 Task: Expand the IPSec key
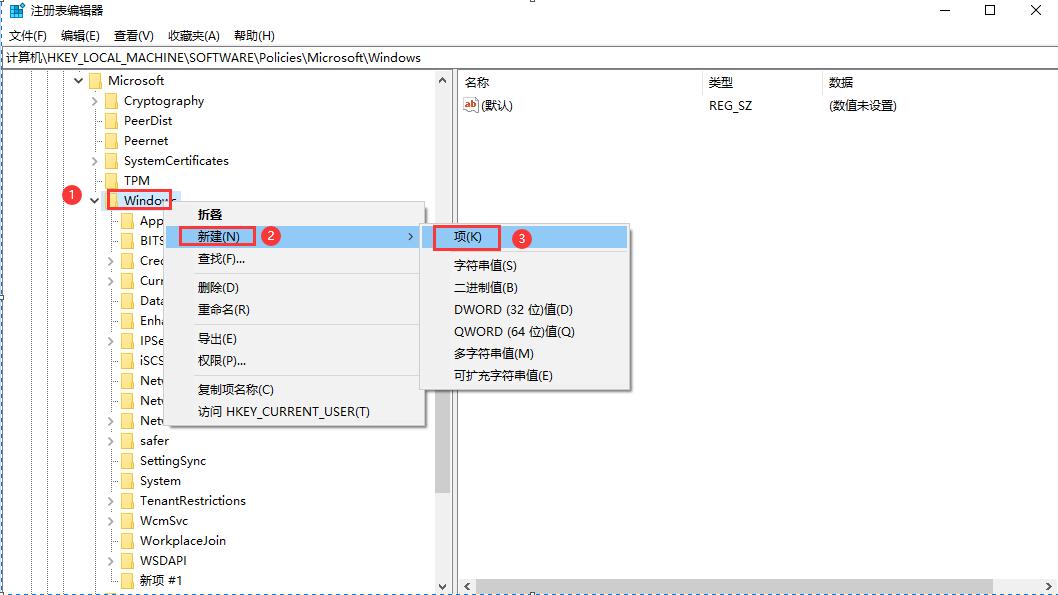tap(110, 340)
